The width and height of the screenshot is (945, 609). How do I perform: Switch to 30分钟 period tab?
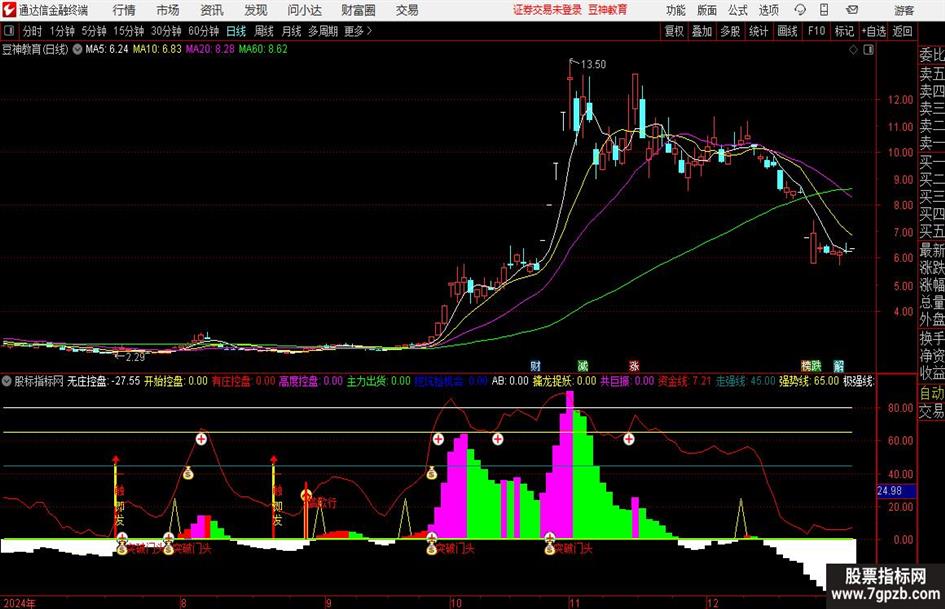point(166,31)
